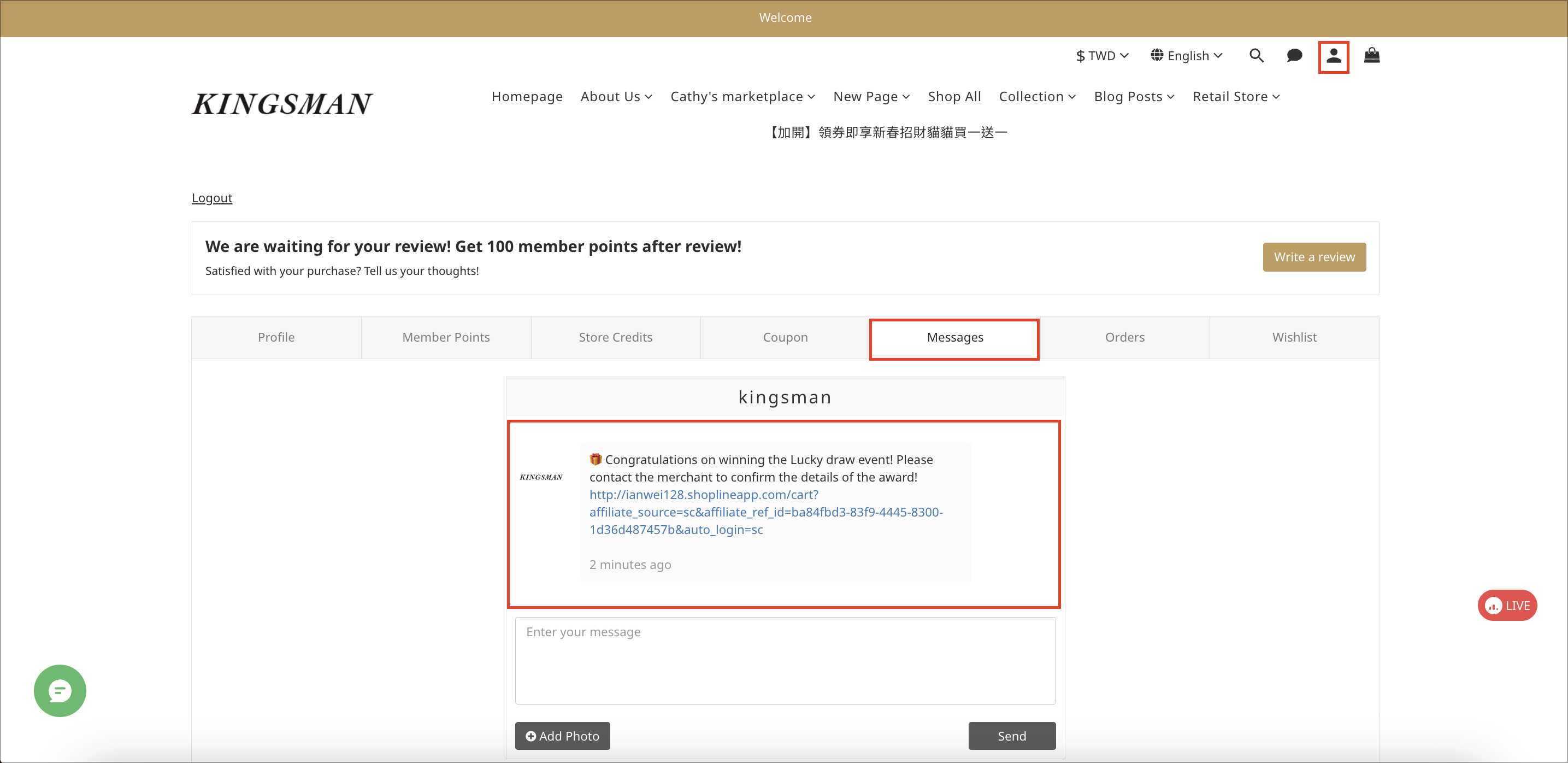Expand the Cathy's marketplace menu
This screenshot has width=1568, height=763.
point(742,97)
